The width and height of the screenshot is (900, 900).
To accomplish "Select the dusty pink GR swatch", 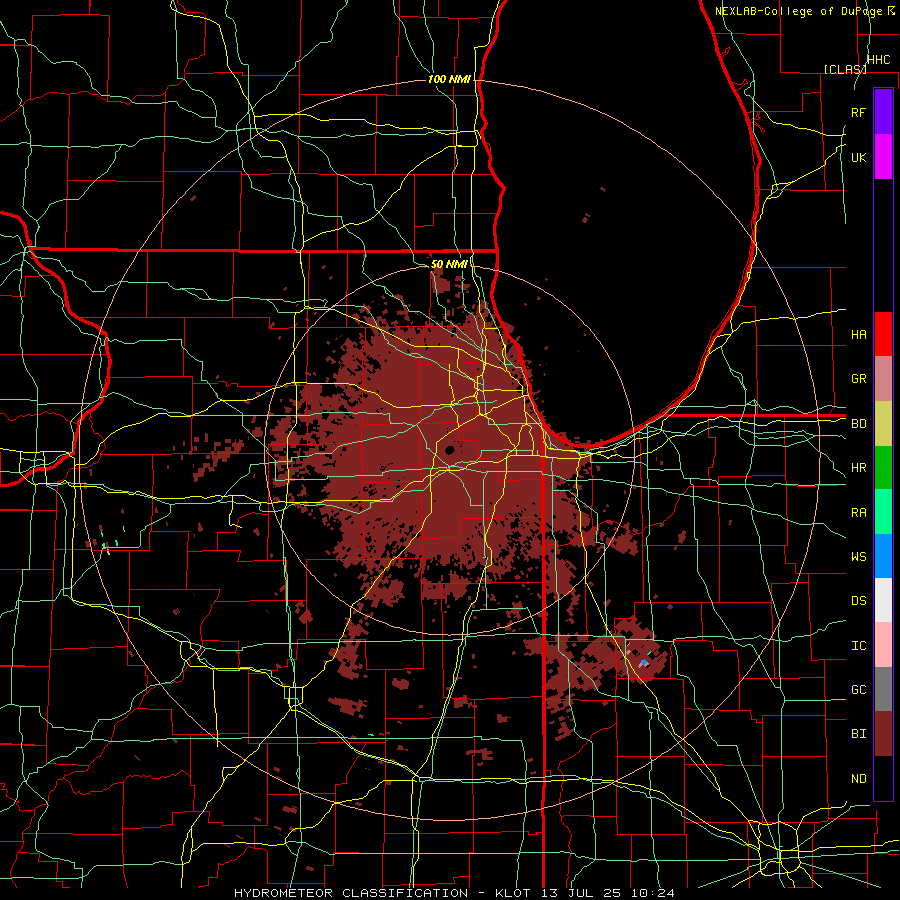I will click(883, 379).
